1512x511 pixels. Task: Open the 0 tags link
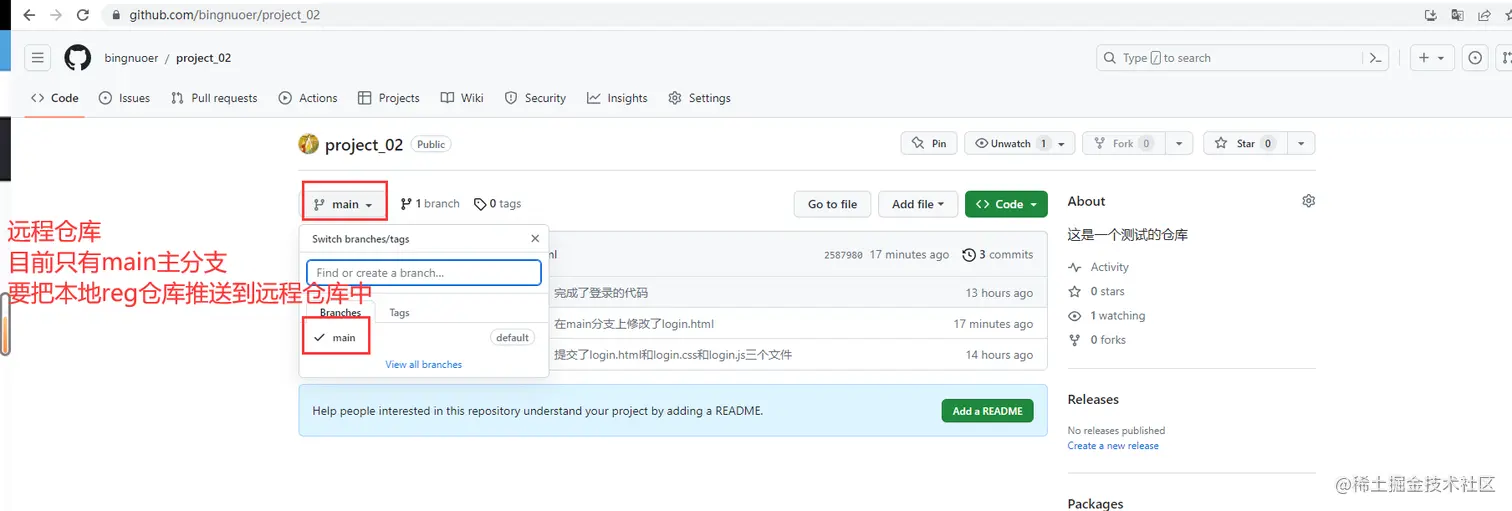coord(497,204)
